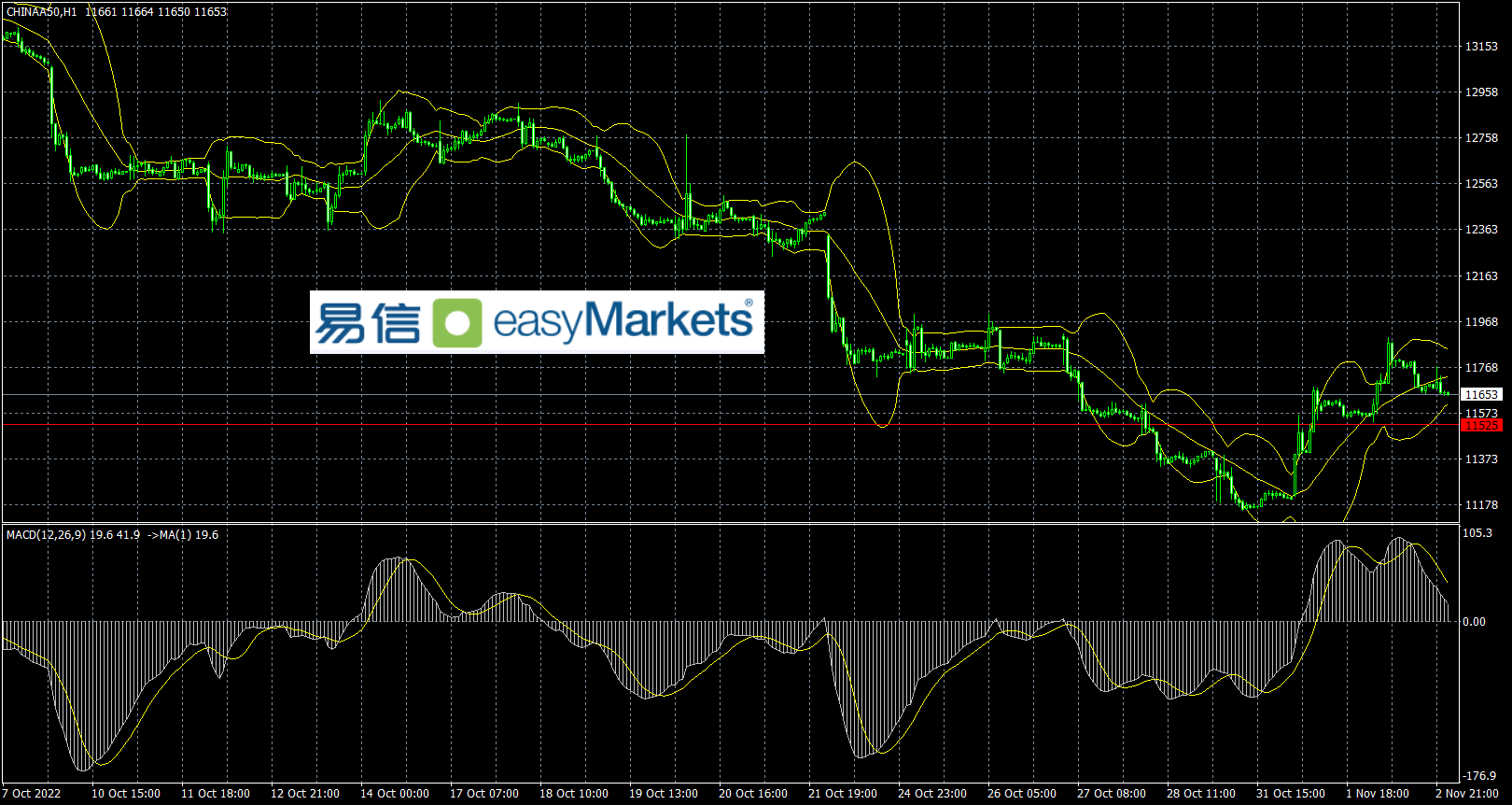Click the 12958 price axis label

pos(1481,92)
